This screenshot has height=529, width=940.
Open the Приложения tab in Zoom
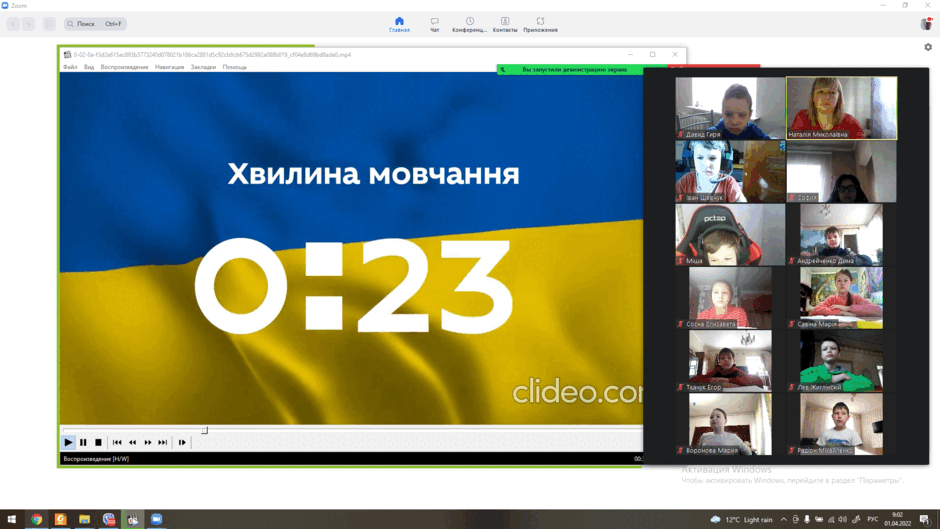coord(540,24)
